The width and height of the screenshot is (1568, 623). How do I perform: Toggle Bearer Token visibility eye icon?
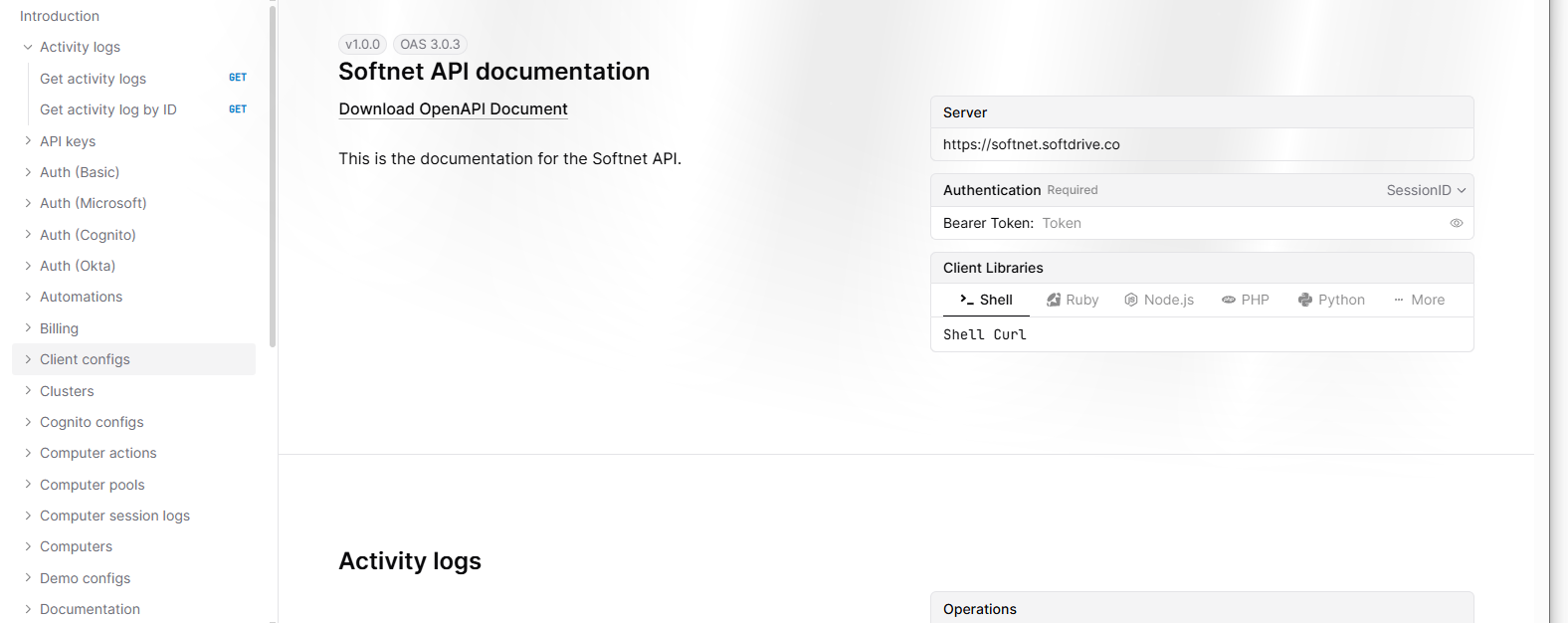(x=1457, y=223)
